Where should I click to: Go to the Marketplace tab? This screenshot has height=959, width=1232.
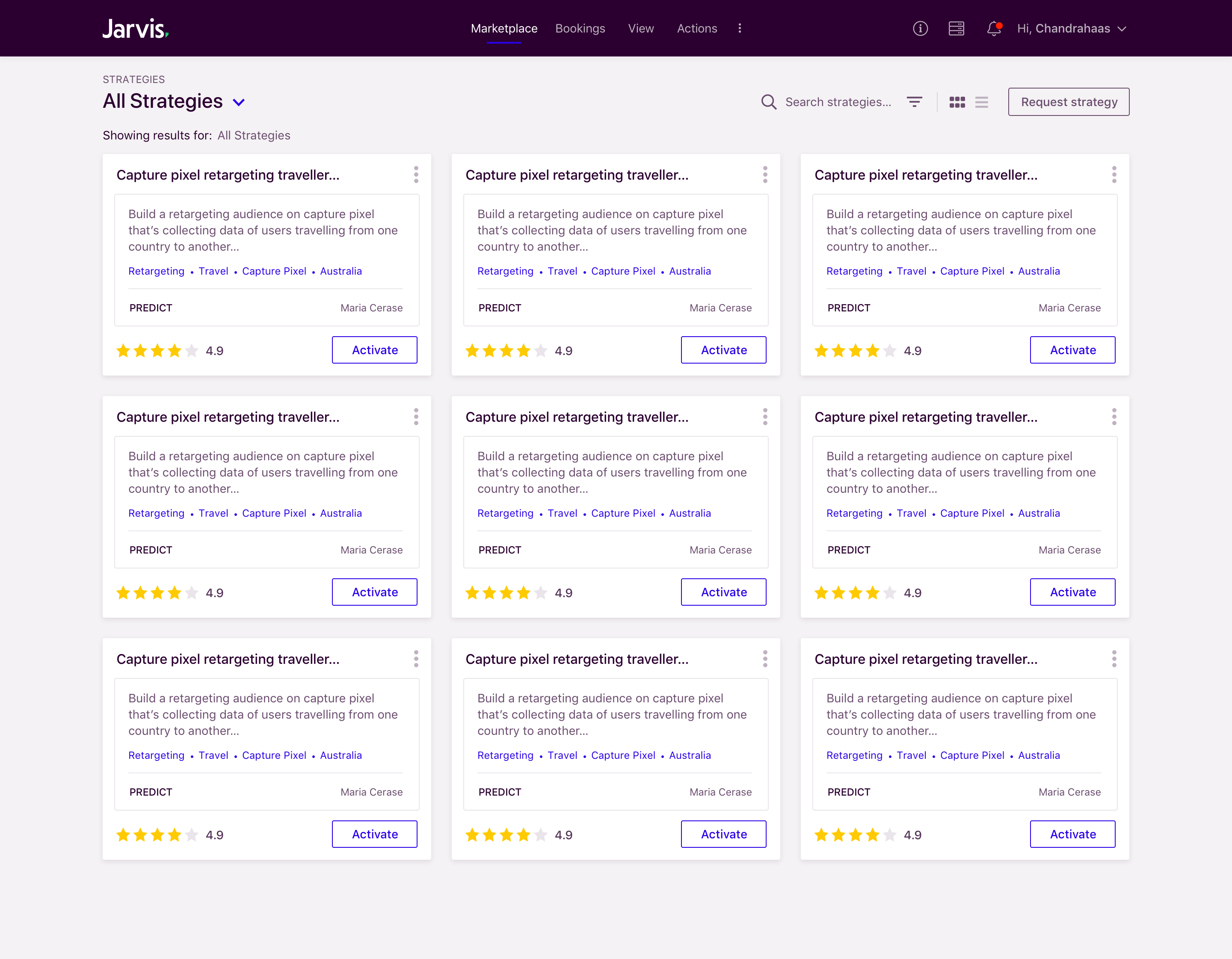pyautogui.click(x=504, y=28)
